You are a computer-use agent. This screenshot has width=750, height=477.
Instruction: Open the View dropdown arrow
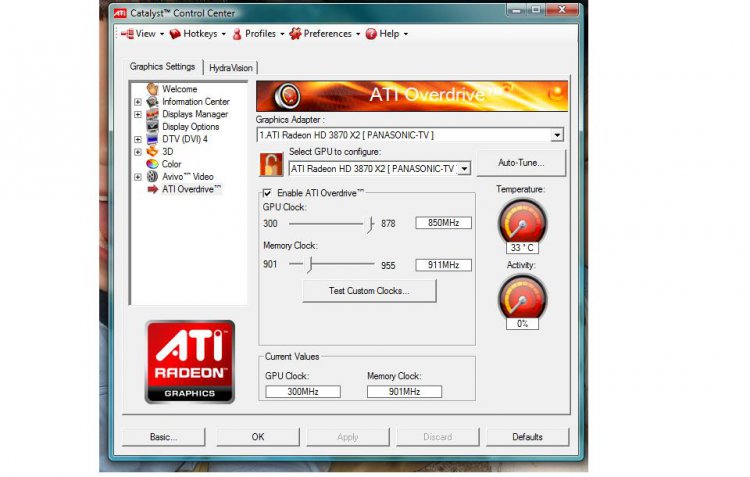pos(162,34)
